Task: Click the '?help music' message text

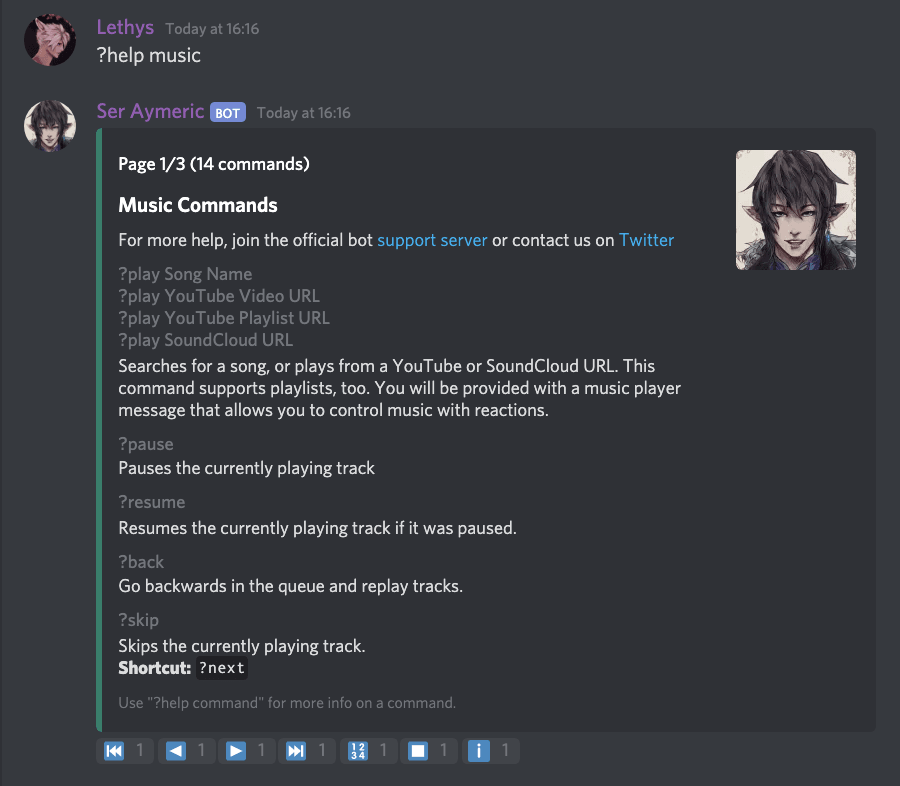Action: pos(149,56)
